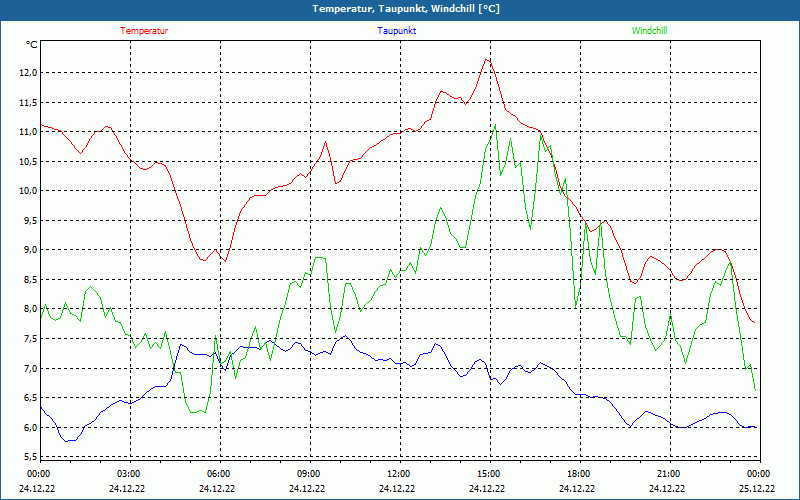Click the '10,0' y-axis value
Viewport: 800px width, 500px height.
(30, 191)
